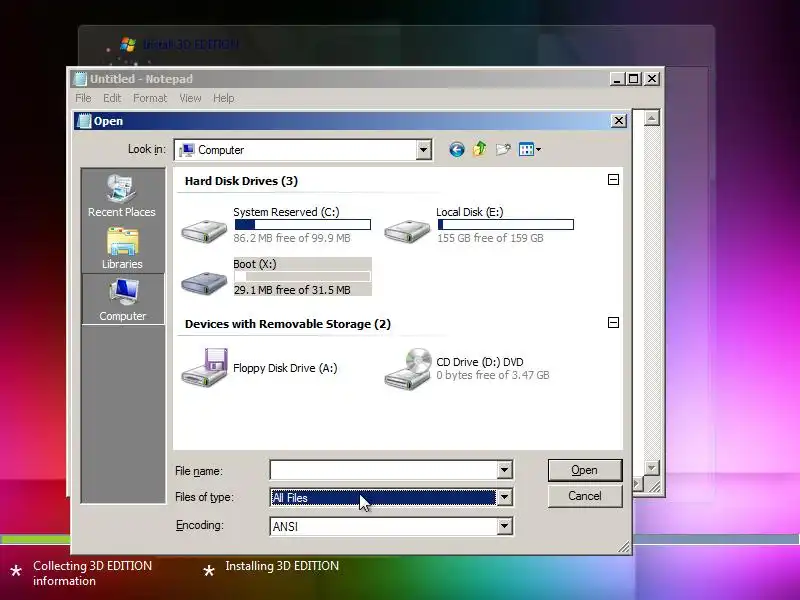The image size is (800, 600).
Task: Click the ANSI encoding value
Action: [285, 527]
